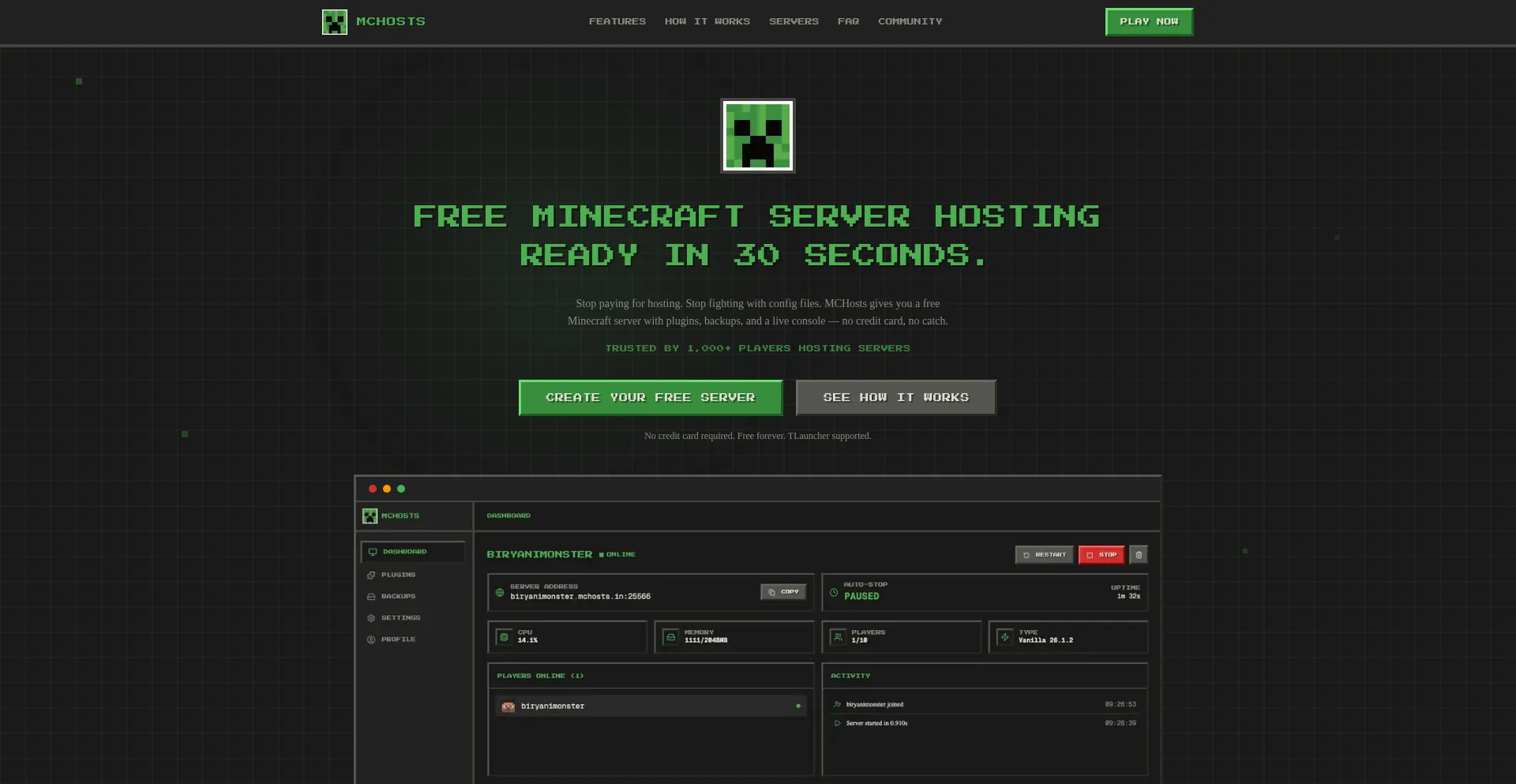Click the Profile user icon in sidebar
Screen dimensions: 1516x784
coord(371,640)
